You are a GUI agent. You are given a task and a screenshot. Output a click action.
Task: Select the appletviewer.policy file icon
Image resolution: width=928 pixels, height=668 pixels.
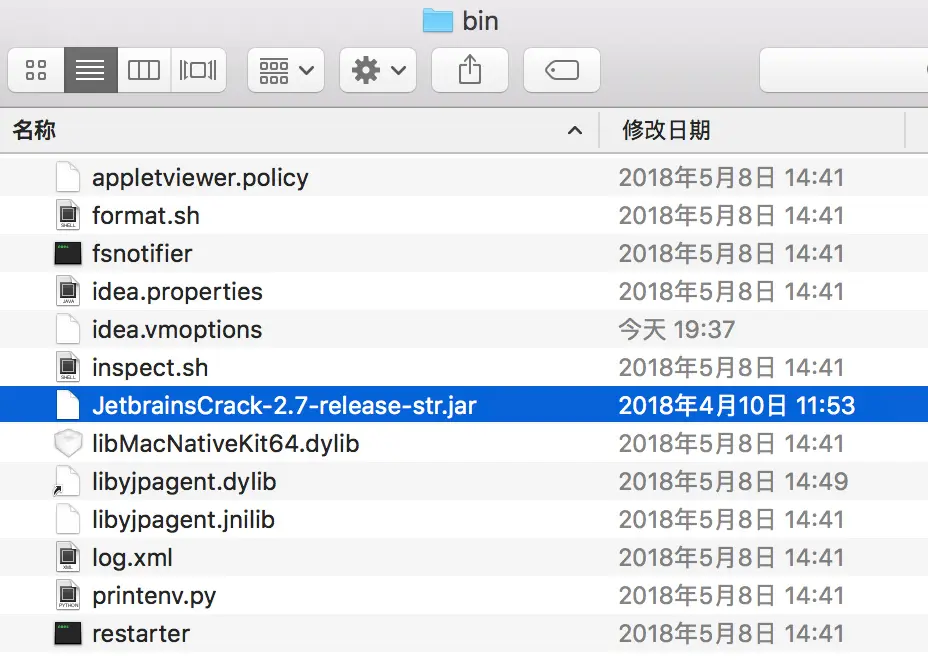[x=68, y=177]
